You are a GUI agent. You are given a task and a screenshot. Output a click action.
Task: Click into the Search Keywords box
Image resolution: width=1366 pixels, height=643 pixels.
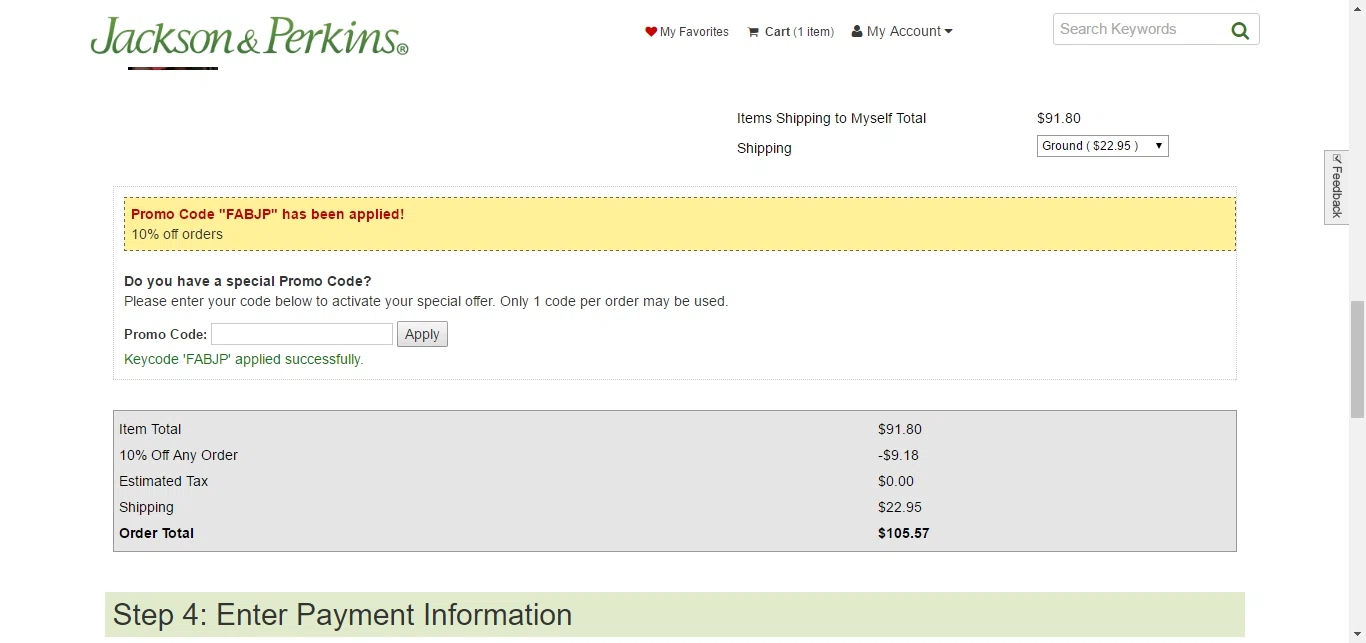click(x=1140, y=29)
